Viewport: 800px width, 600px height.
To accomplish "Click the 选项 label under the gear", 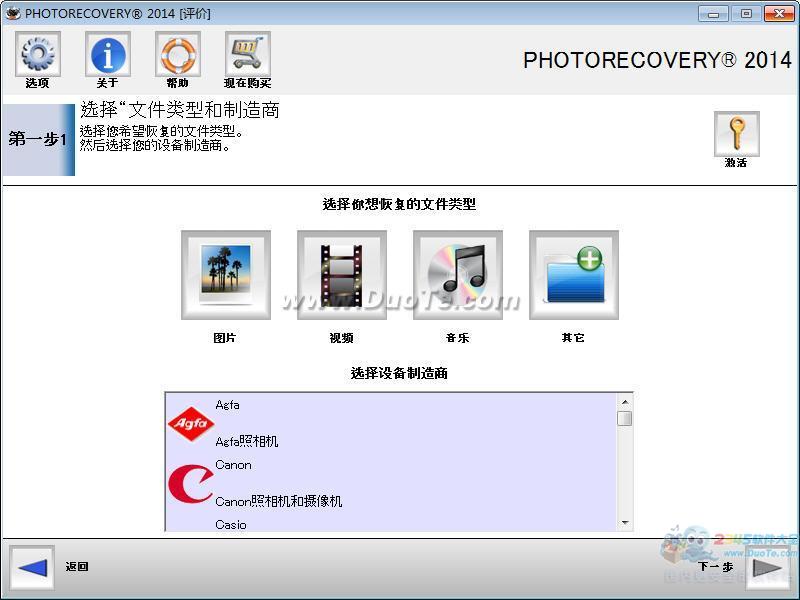I will pos(37,83).
